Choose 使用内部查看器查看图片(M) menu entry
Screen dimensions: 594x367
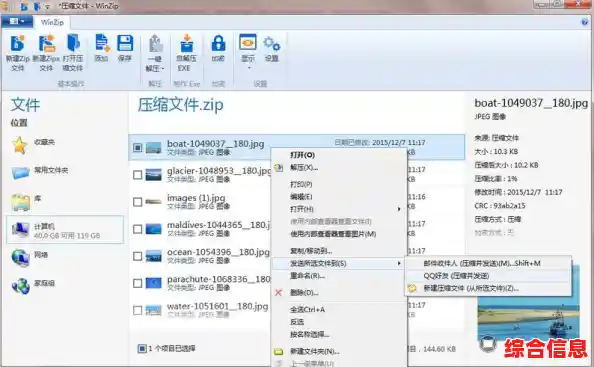tap(333, 234)
